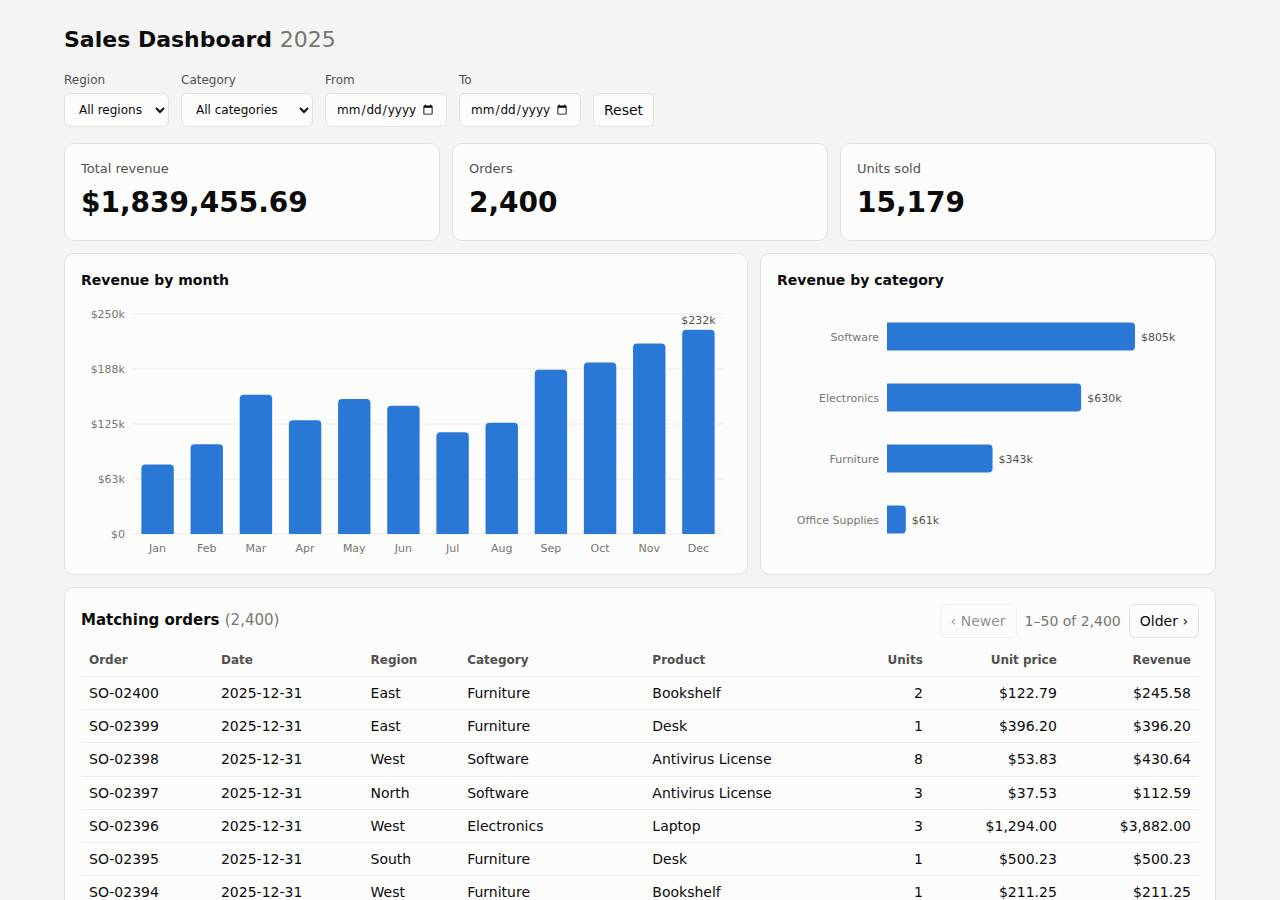Open the Region dropdown

point(116,110)
